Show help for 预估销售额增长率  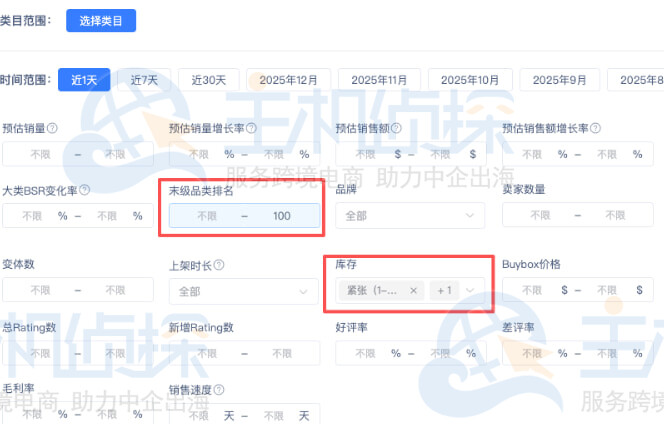pyautogui.click(x=595, y=128)
